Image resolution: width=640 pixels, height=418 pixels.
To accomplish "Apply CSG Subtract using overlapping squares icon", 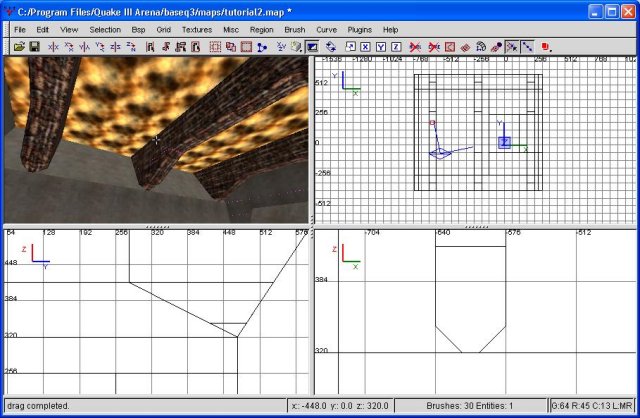I will (x=231, y=47).
